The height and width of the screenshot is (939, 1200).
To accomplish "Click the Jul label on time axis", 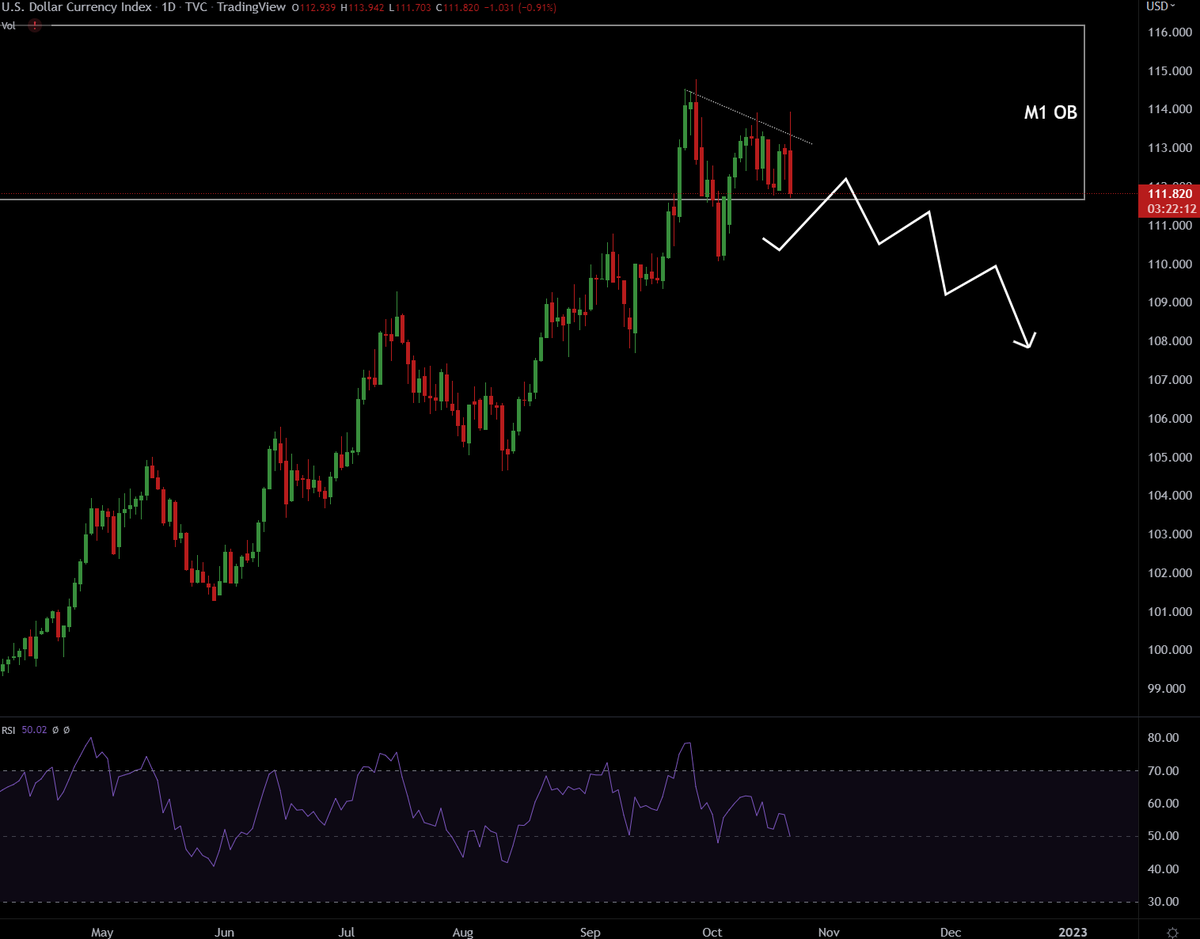I will (x=347, y=932).
